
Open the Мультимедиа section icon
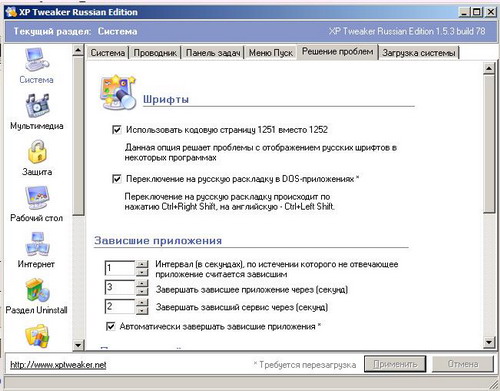pos(37,105)
